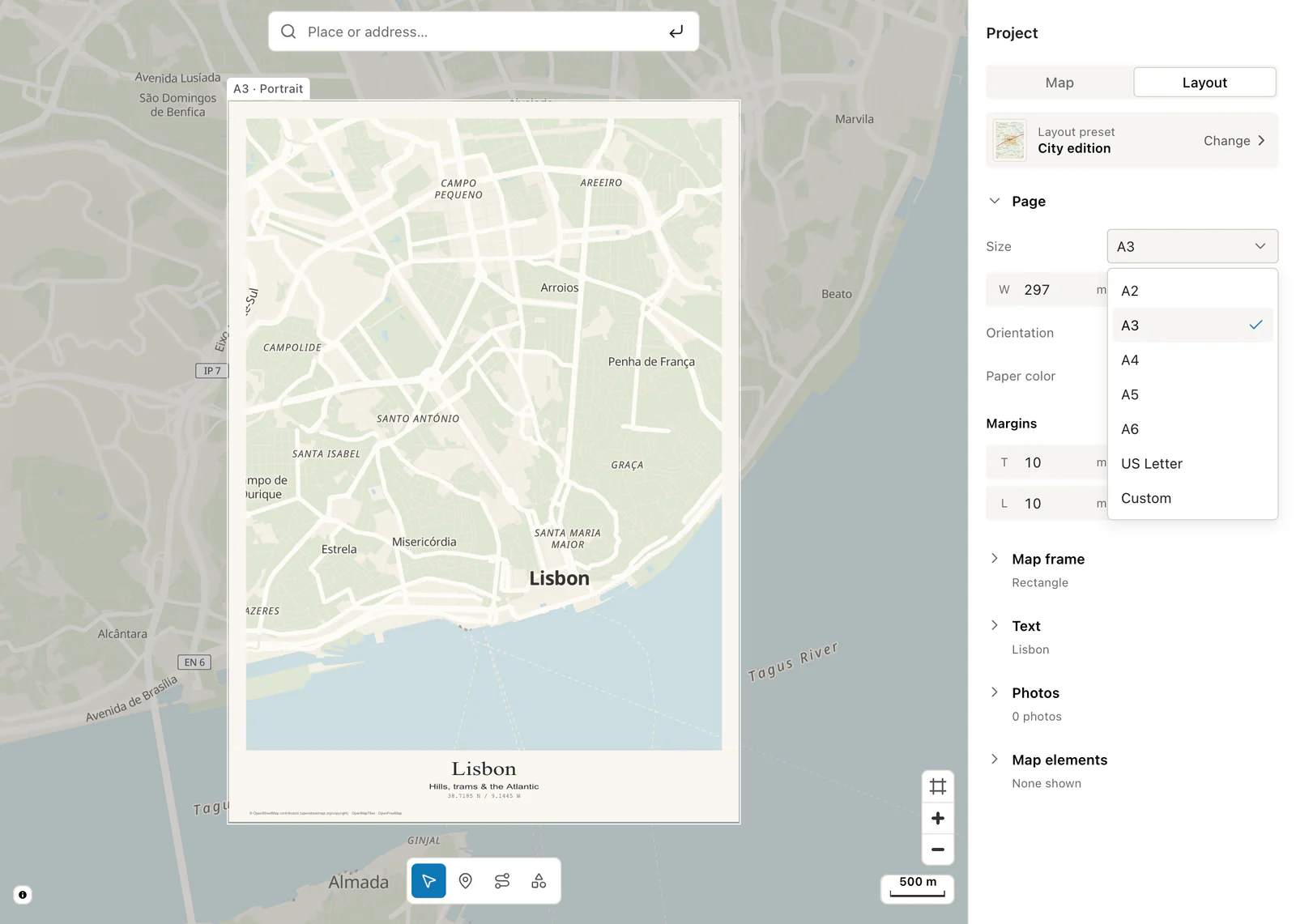This screenshot has width=1296, height=924.
Task: Click the Almada map label
Action: [x=358, y=882]
